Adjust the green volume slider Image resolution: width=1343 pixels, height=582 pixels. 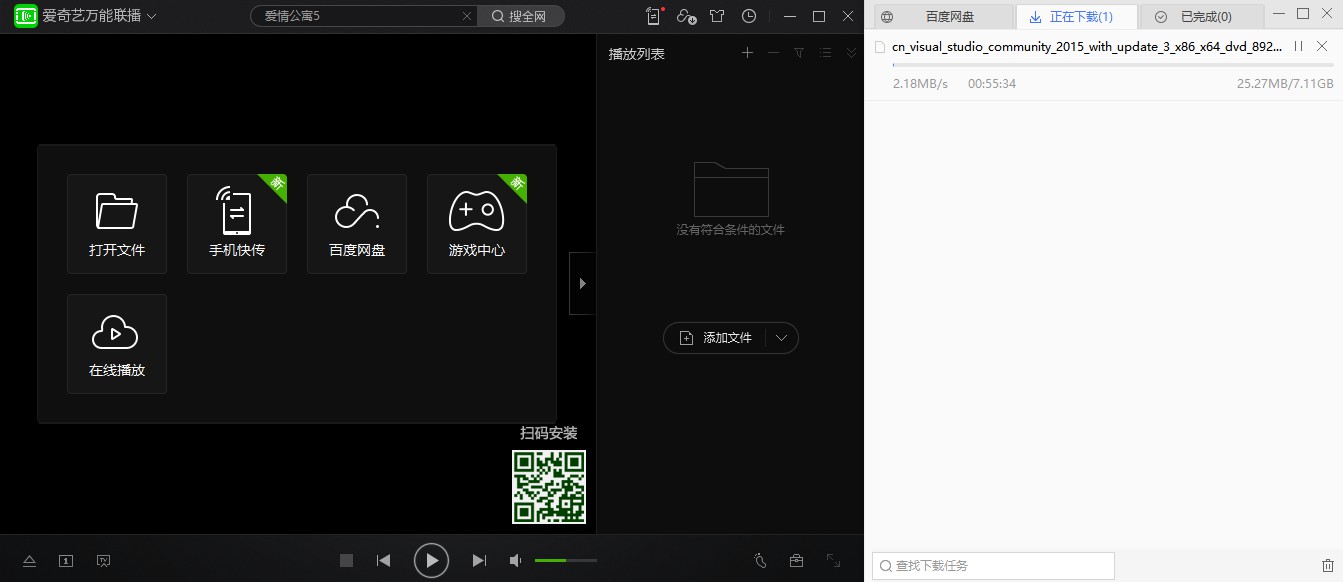566,561
